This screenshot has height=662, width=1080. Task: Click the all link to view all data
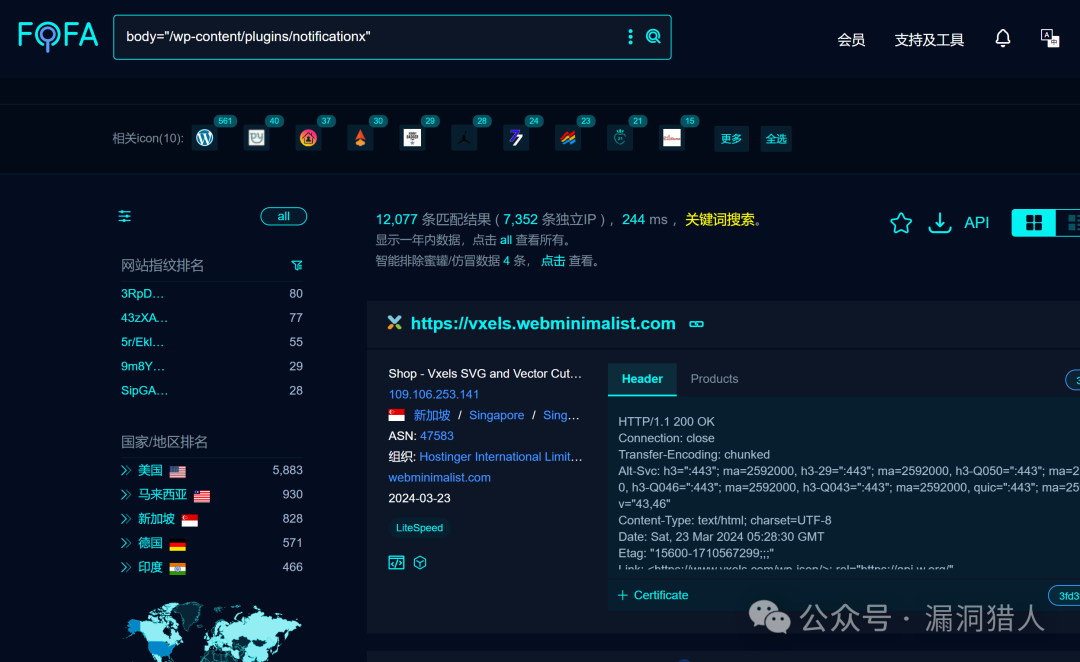[506, 240]
